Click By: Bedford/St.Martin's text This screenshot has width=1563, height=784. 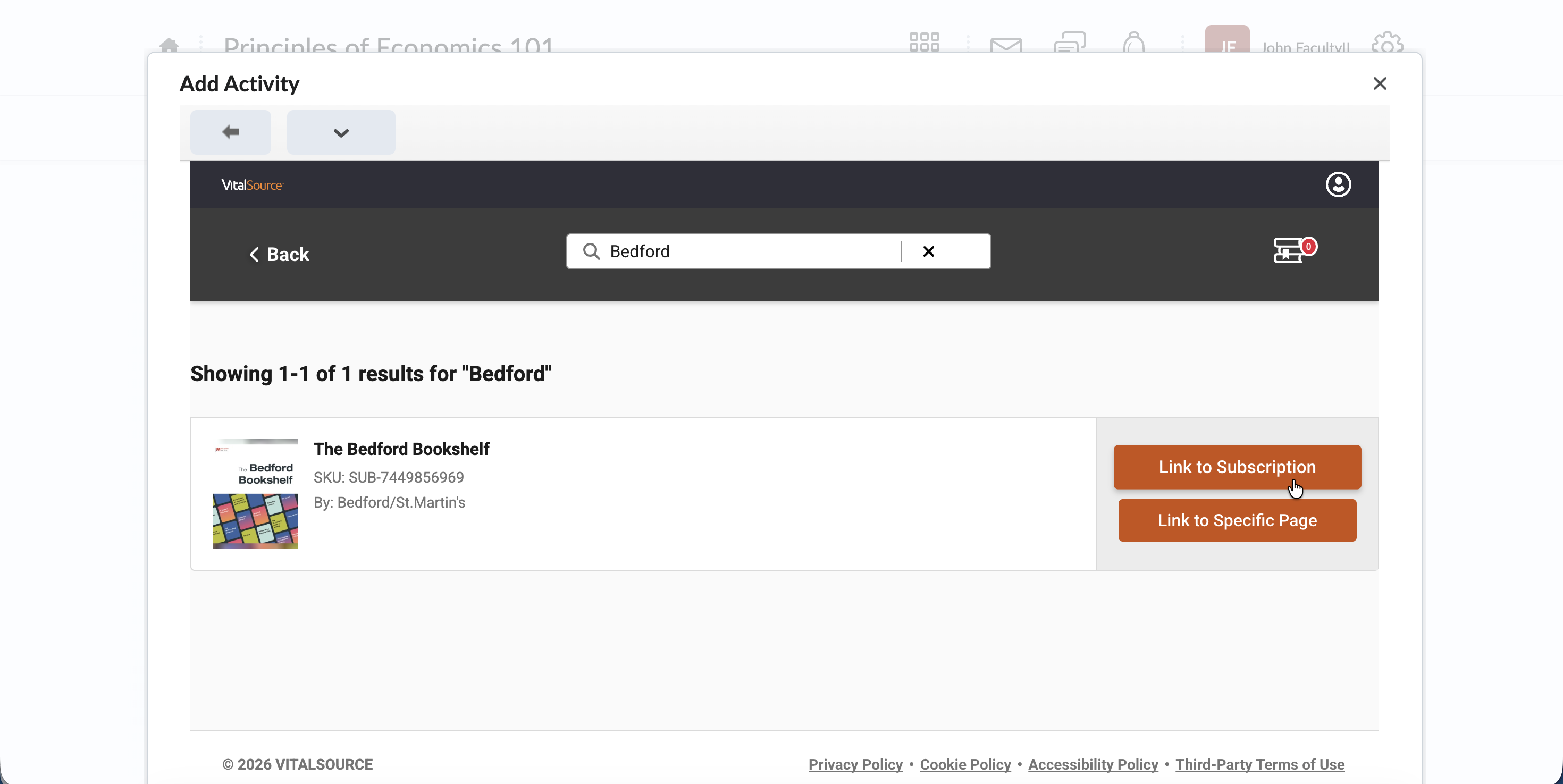389,502
